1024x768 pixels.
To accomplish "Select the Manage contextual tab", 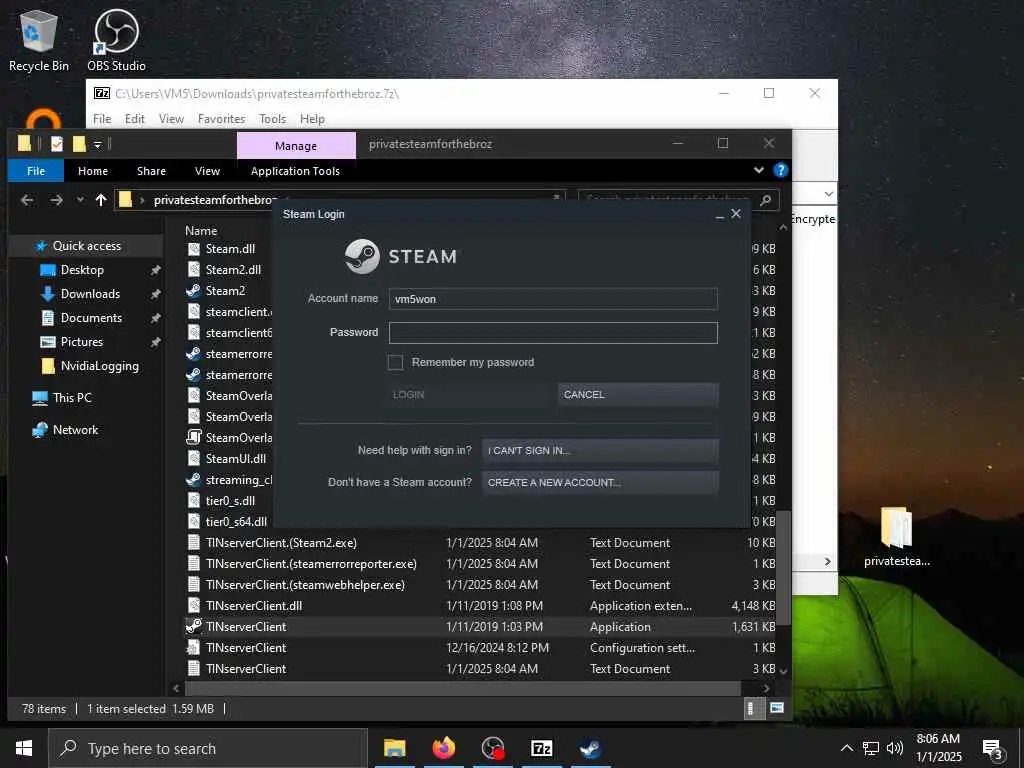I will pos(296,146).
